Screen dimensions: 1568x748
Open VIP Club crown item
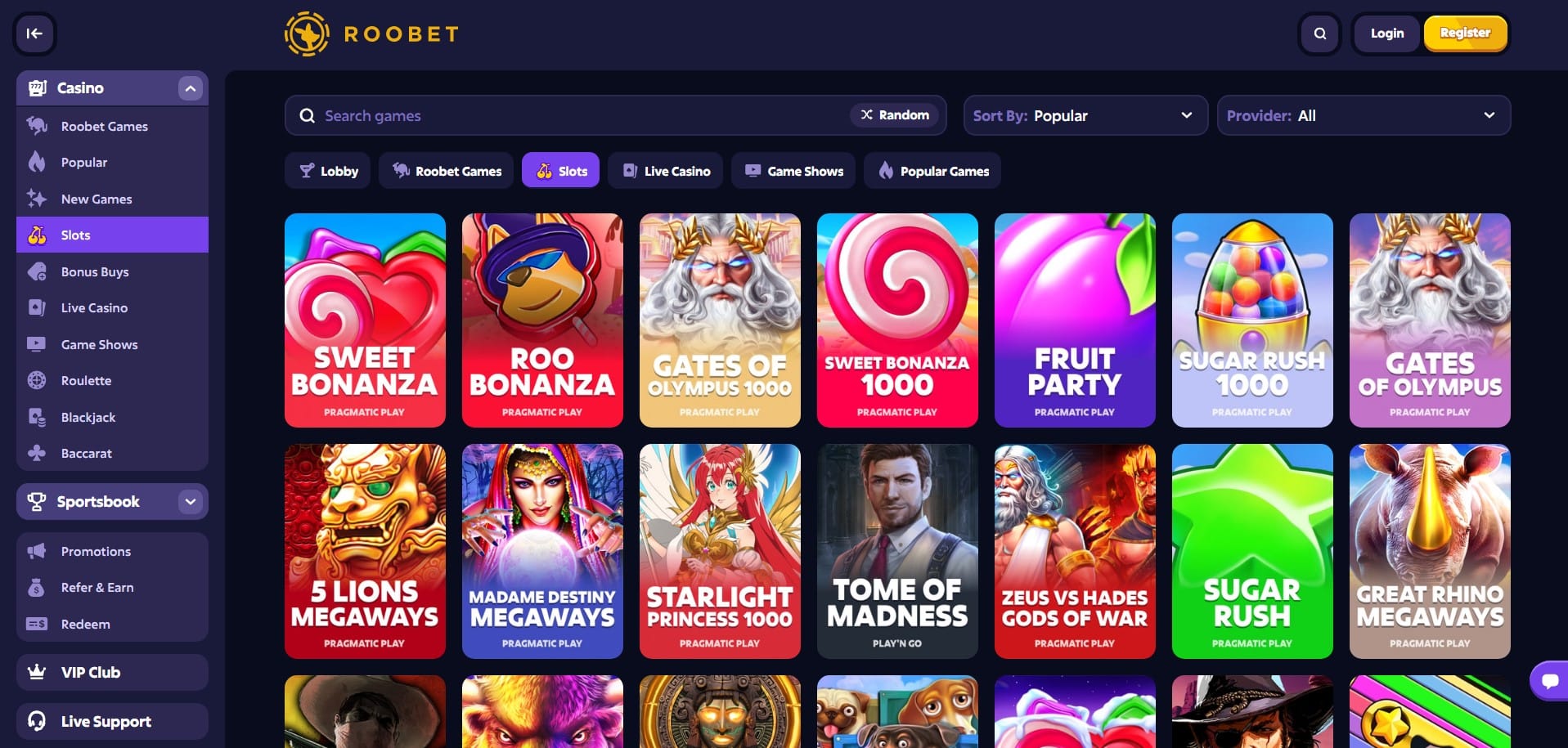[112, 672]
